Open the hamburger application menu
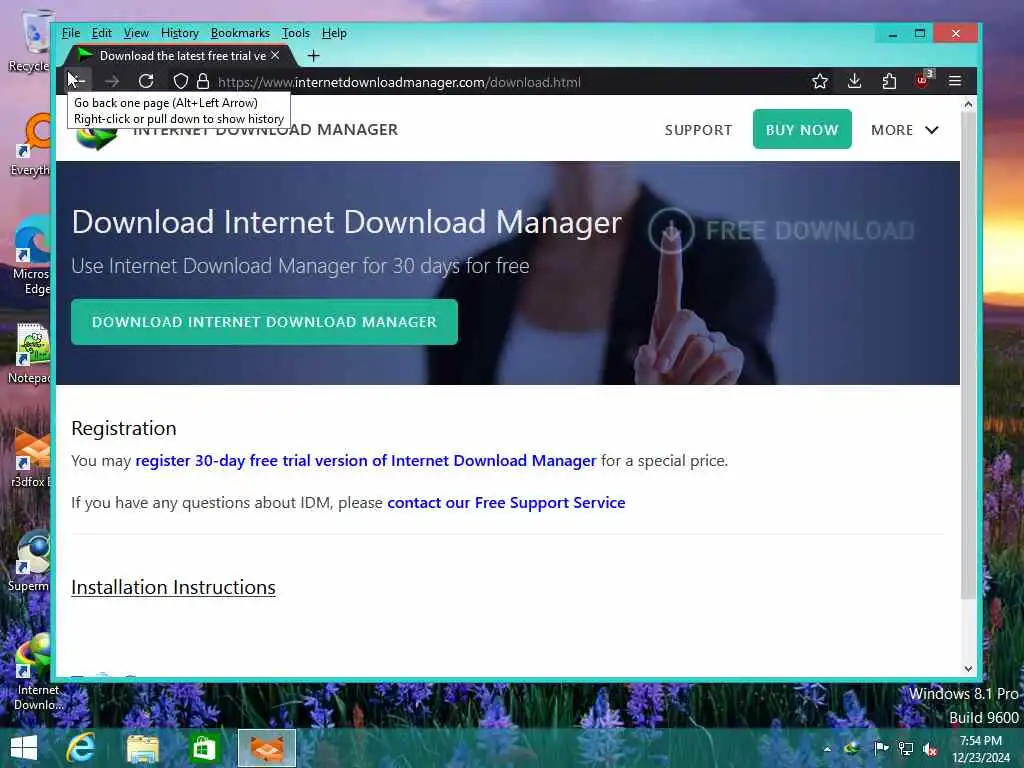 (x=955, y=81)
